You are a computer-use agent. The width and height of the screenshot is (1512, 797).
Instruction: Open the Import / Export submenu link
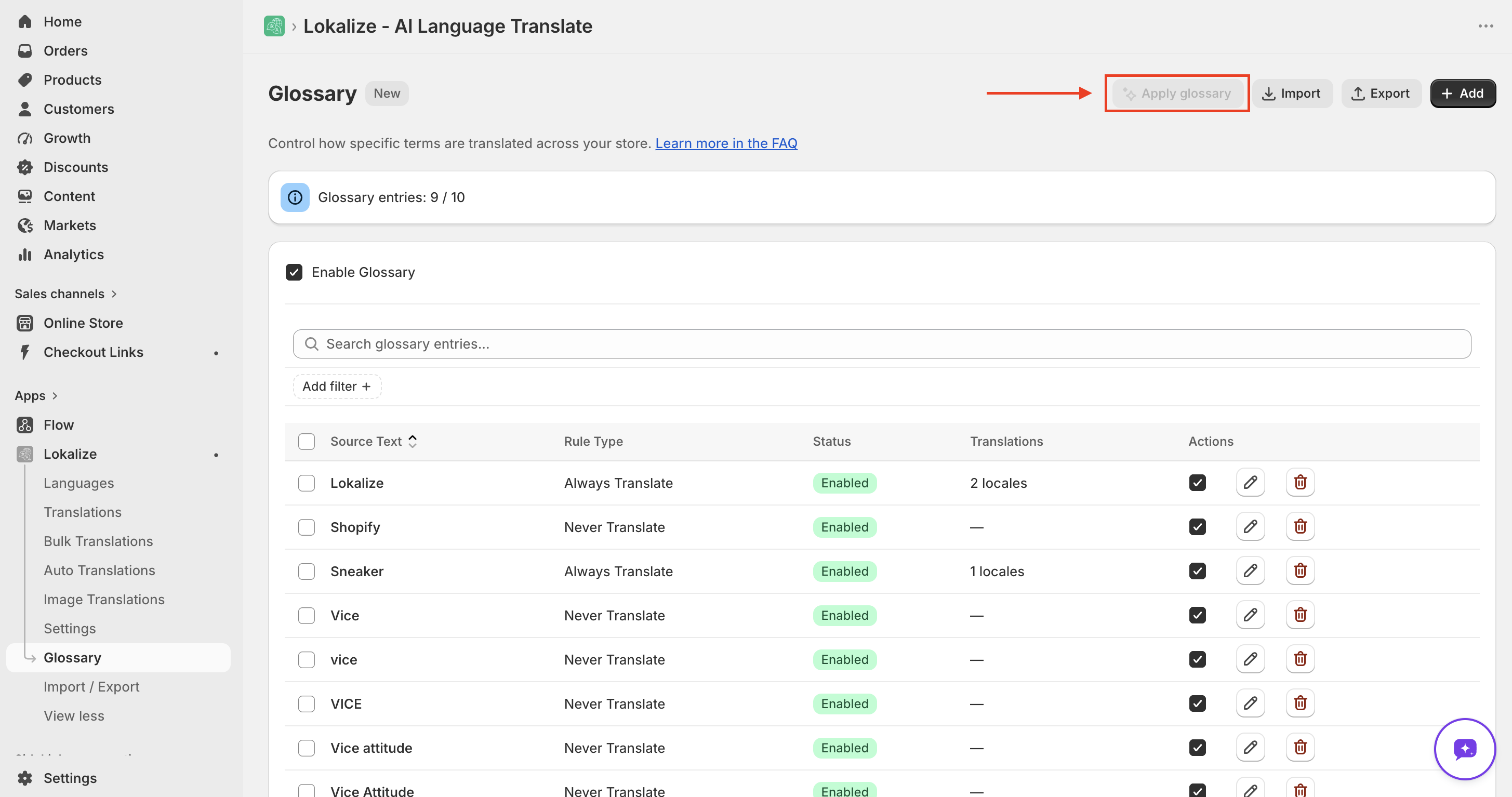click(x=91, y=687)
